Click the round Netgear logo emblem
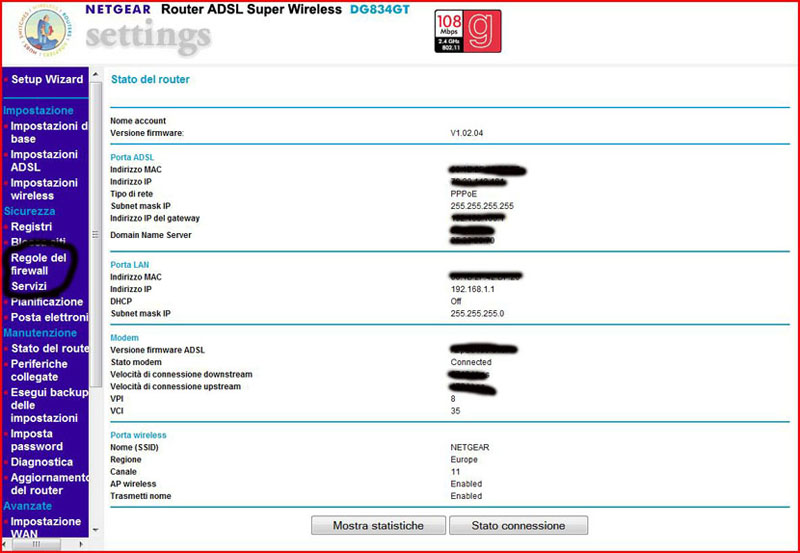 coord(45,31)
